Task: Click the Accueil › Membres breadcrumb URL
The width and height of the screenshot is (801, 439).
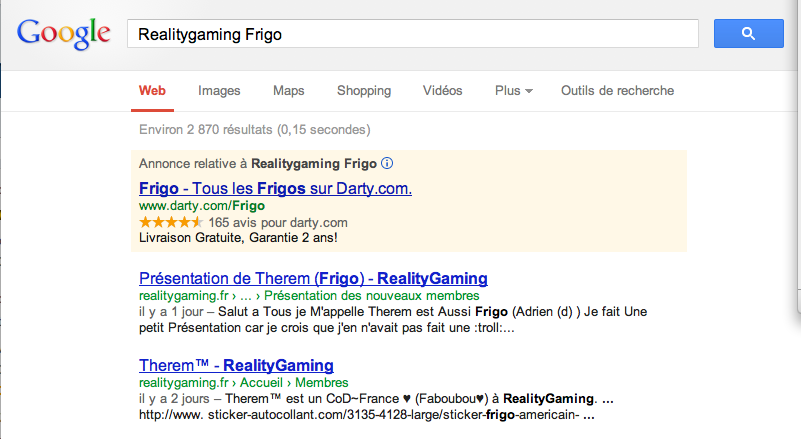Action: tap(294, 383)
